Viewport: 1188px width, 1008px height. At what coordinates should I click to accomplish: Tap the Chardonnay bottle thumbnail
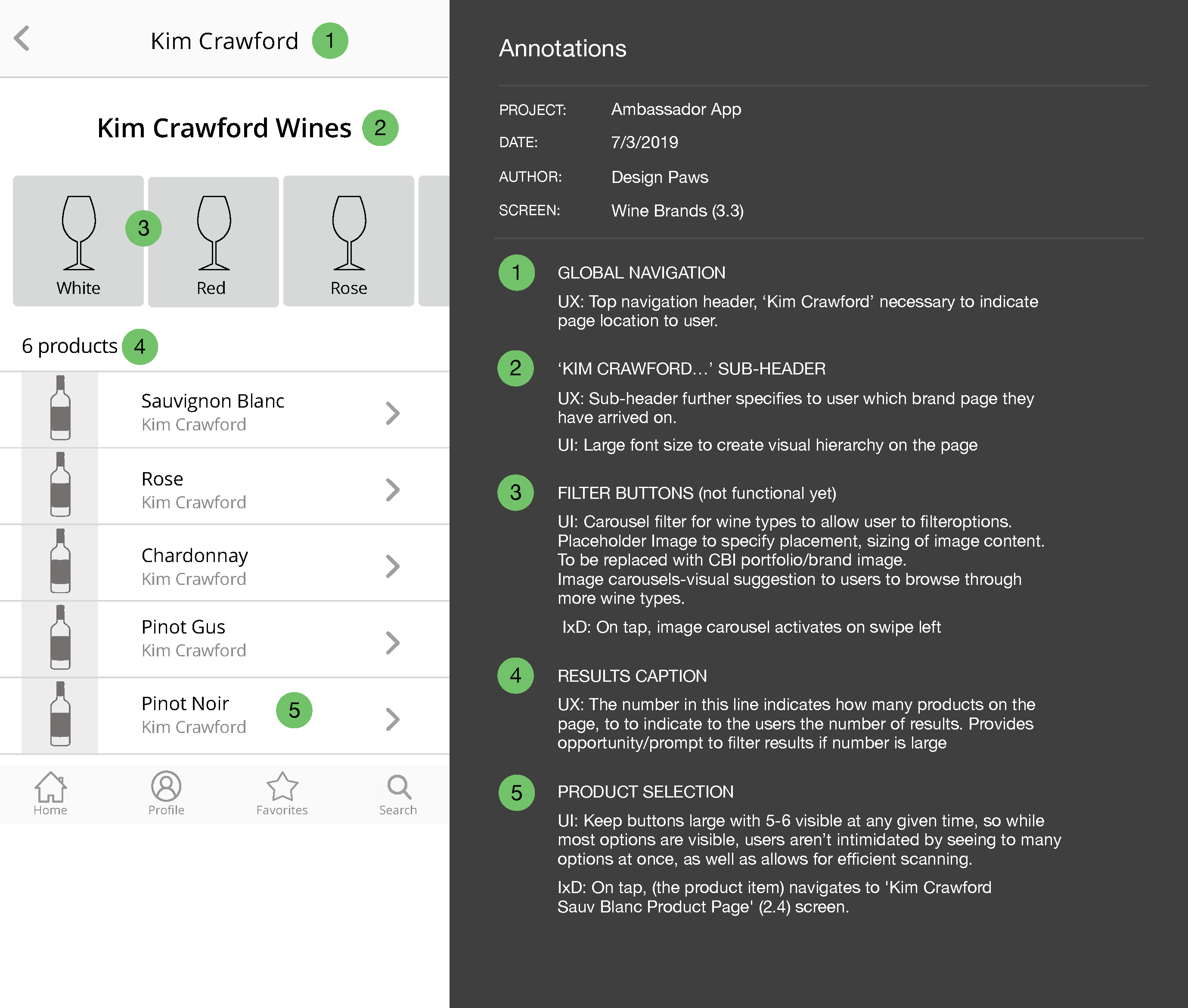point(60,562)
